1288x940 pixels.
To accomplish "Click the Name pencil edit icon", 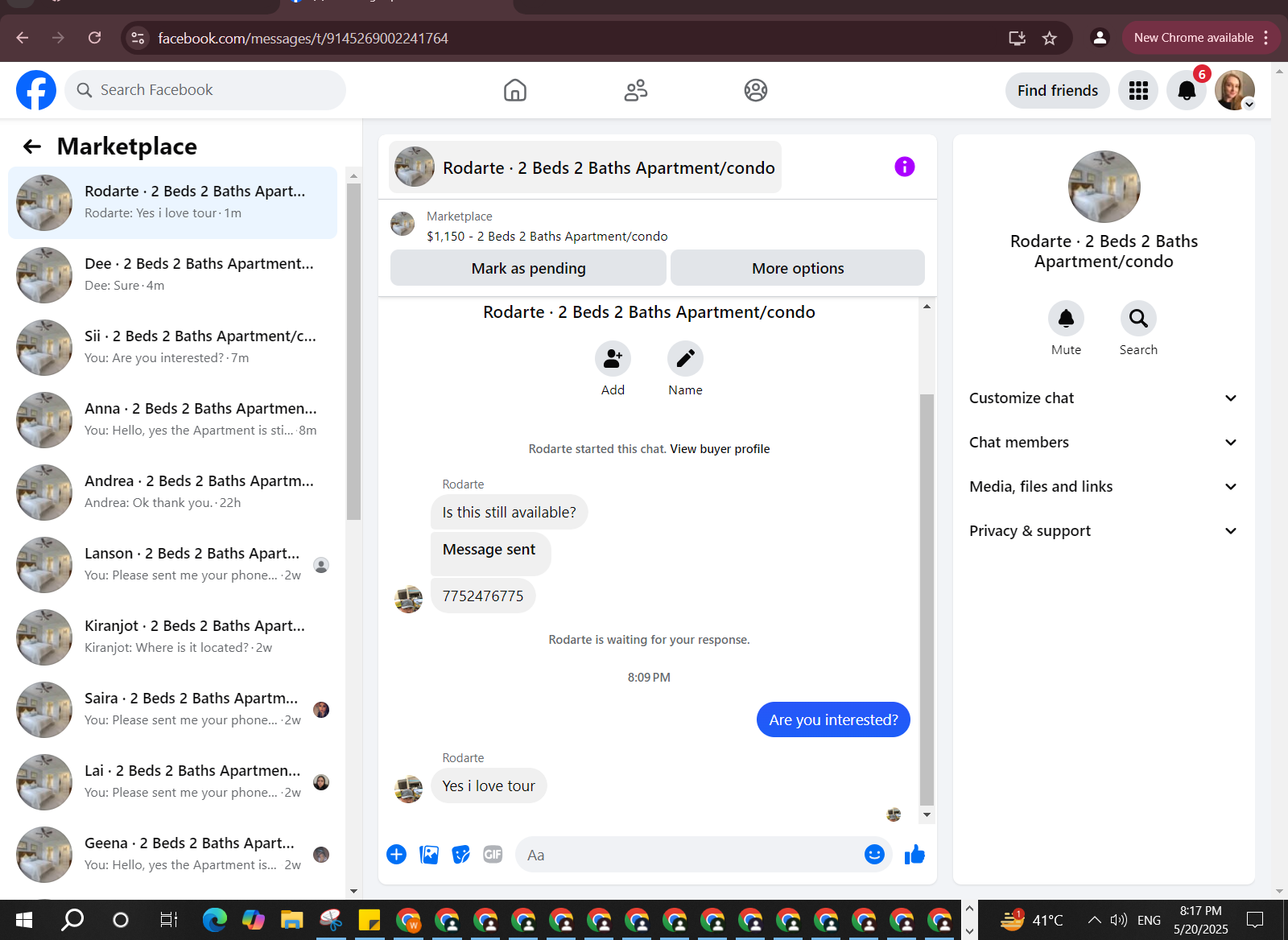I will 685,358.
